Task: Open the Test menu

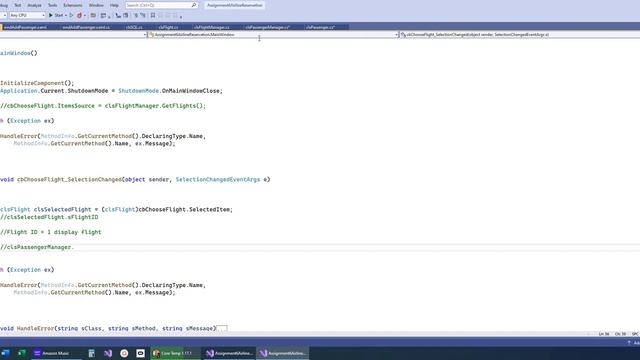Action: tap(18, 5)
